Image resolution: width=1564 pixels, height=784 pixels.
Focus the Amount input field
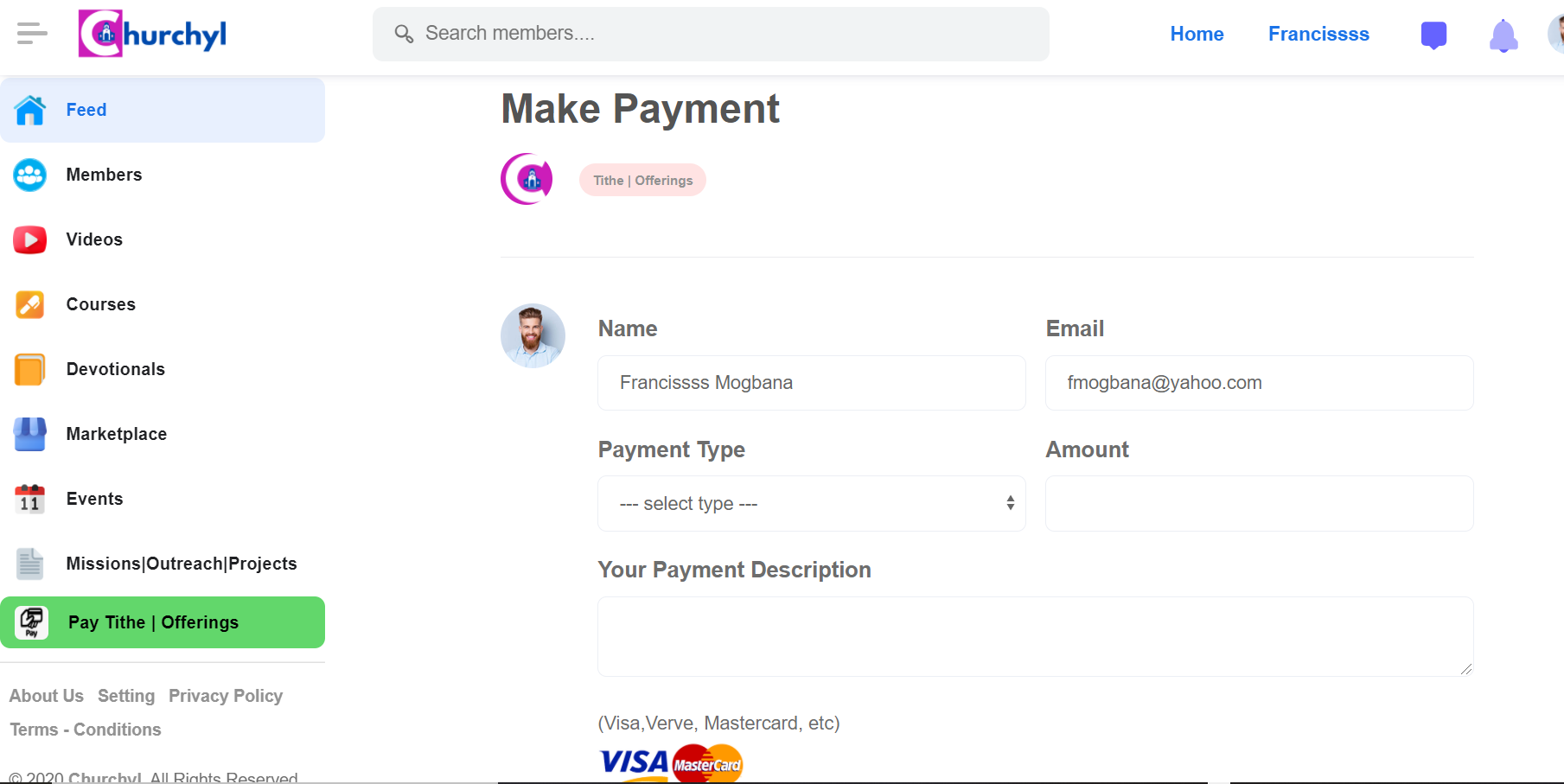click(1260, 503)
